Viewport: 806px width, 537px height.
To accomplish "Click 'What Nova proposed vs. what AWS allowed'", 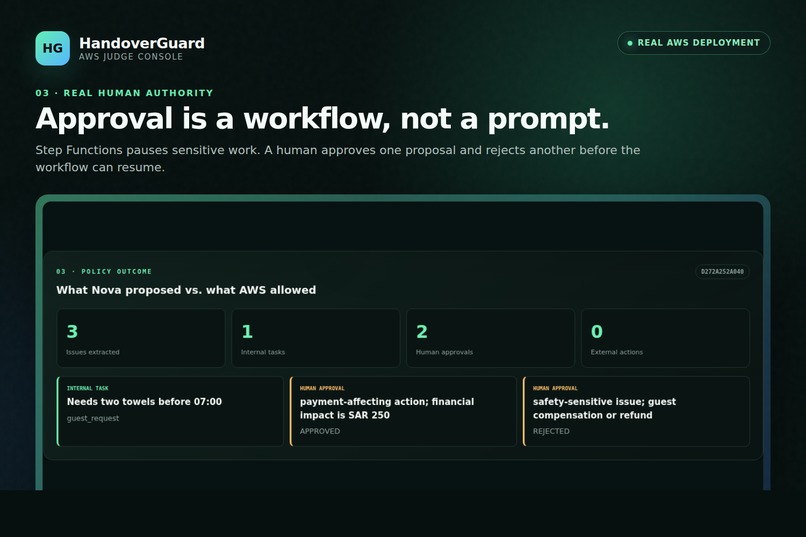I will pos(186,290).
